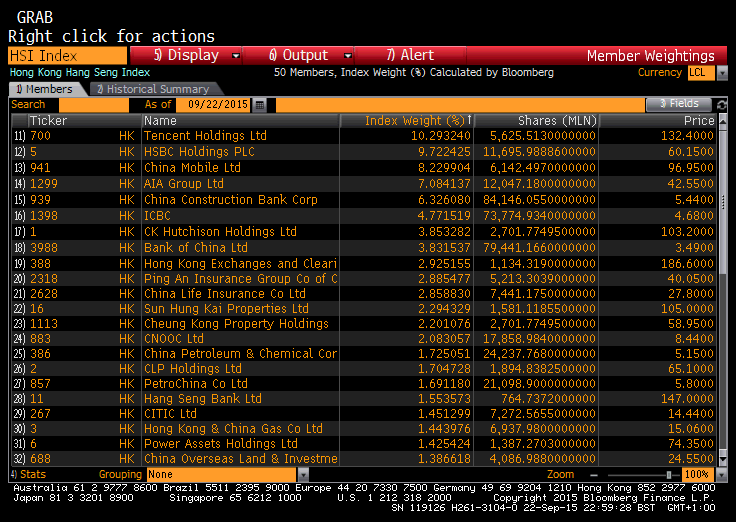Image resolution: width=736 pixels, height=522 pixels.
Task: Click the HSI Index input field
Action: click(67, 56)
